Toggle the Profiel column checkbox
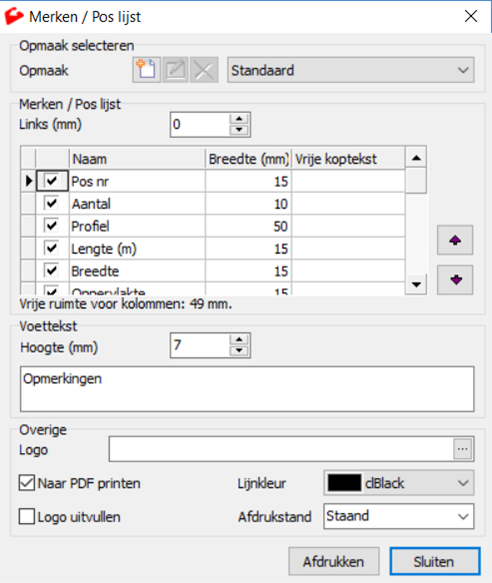The height and width of the screenshot is (583, 492). [51, 226]
